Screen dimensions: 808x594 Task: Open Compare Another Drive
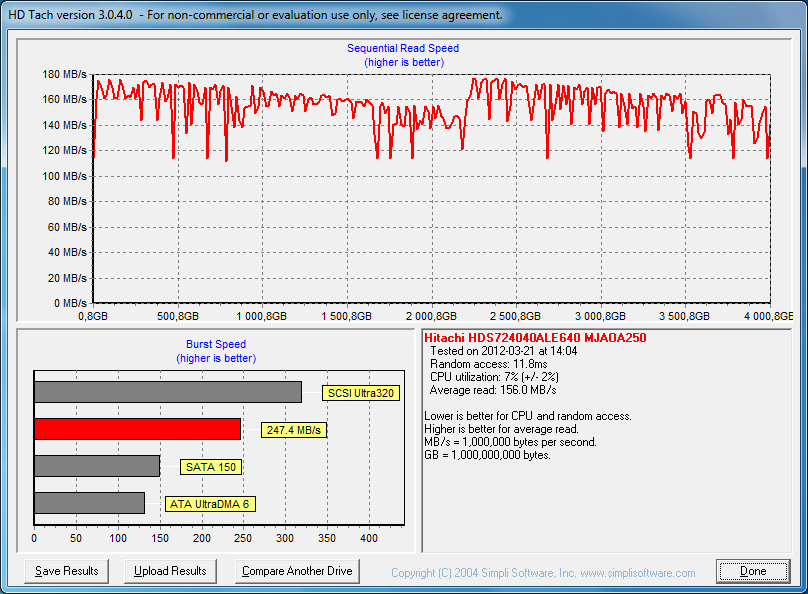click(297, 571)
